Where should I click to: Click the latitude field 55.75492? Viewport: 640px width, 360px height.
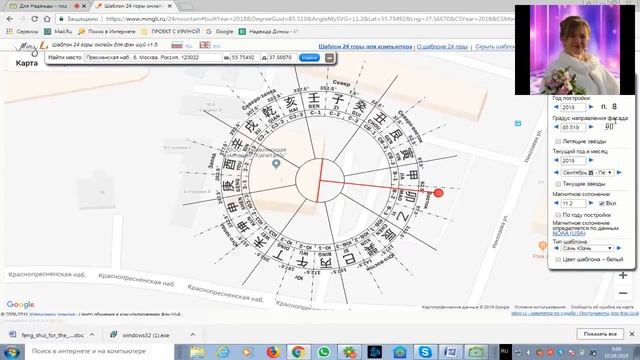tap(245, 58)
